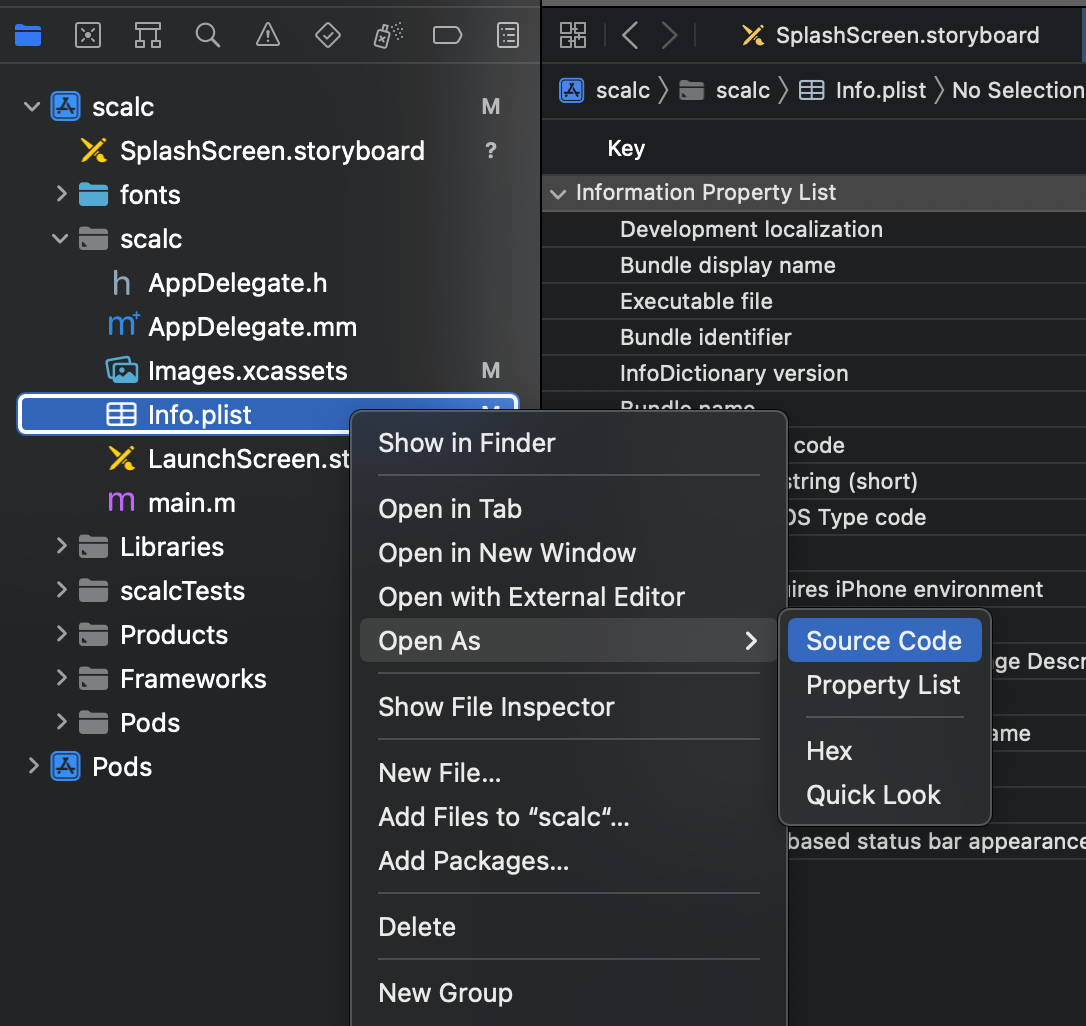1086x1026 pixels.
Task: Expand the Libraries folder
Action: 62,546
